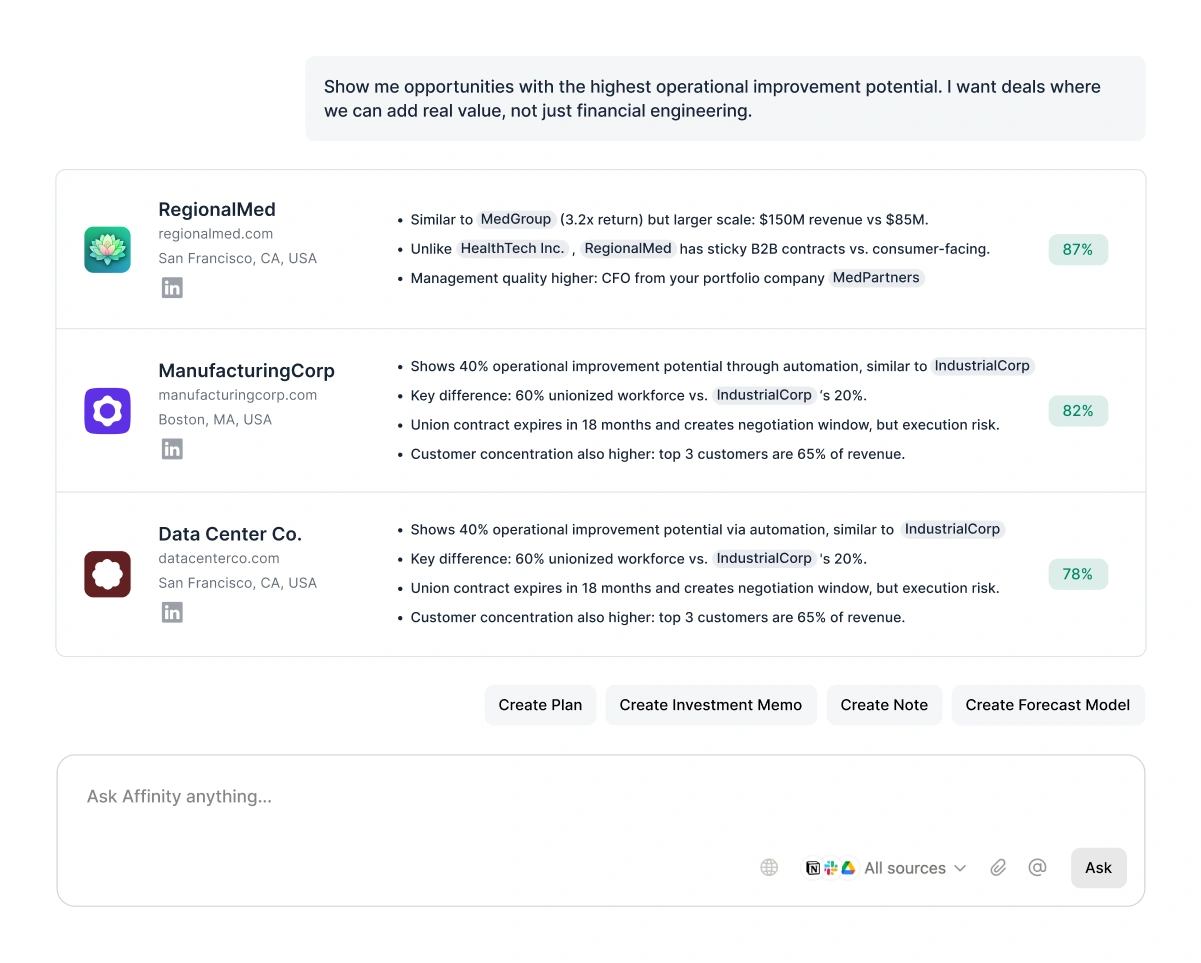Open the All sources dropdown
Screen dimensions: 1201x963
tap(915, 868)
